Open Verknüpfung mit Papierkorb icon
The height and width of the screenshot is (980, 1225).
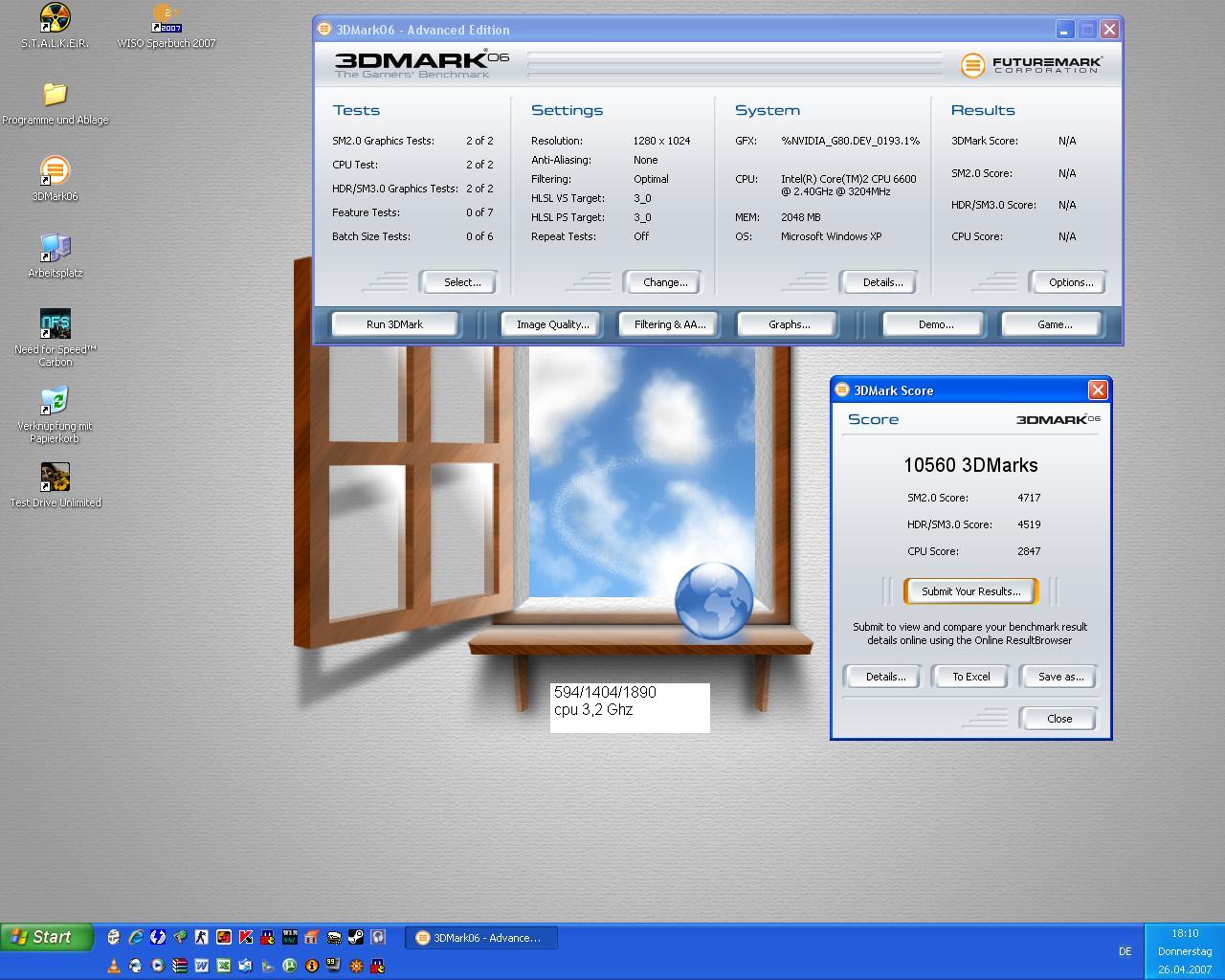[55, 413]
